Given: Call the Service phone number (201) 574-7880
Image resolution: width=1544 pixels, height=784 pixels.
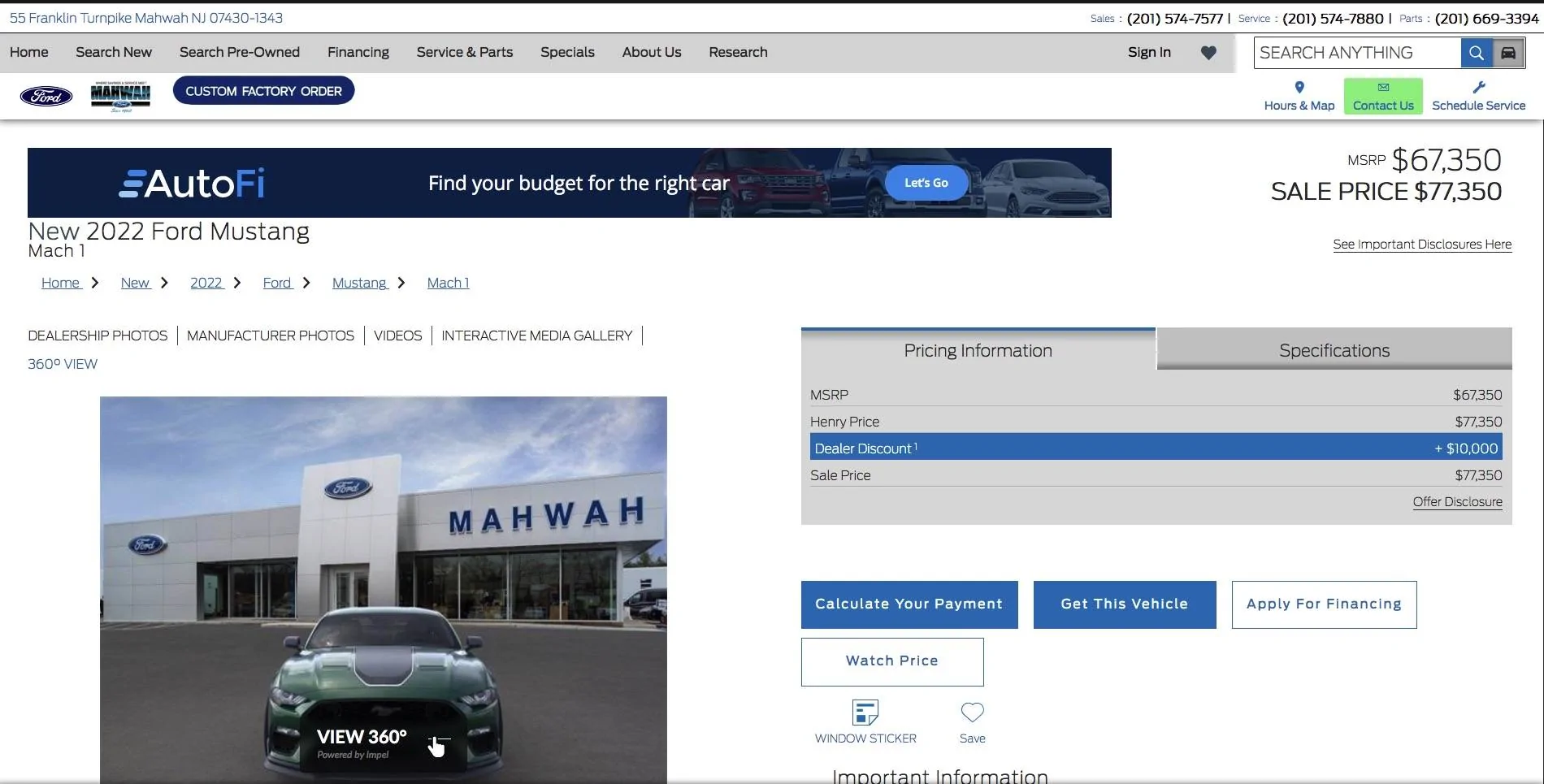Looking at the screenshot, I should click(1333, 18).
